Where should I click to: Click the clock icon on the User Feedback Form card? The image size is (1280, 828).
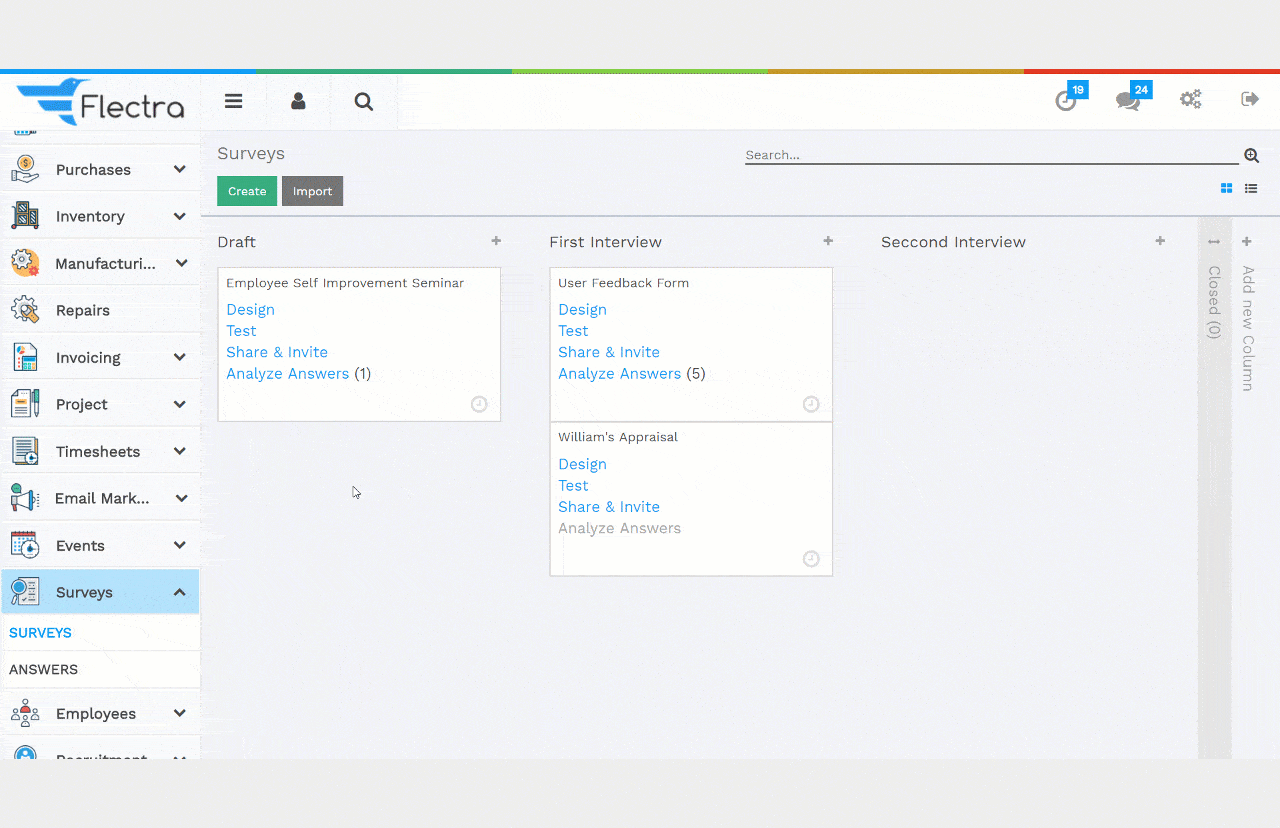tap(811, 404)
